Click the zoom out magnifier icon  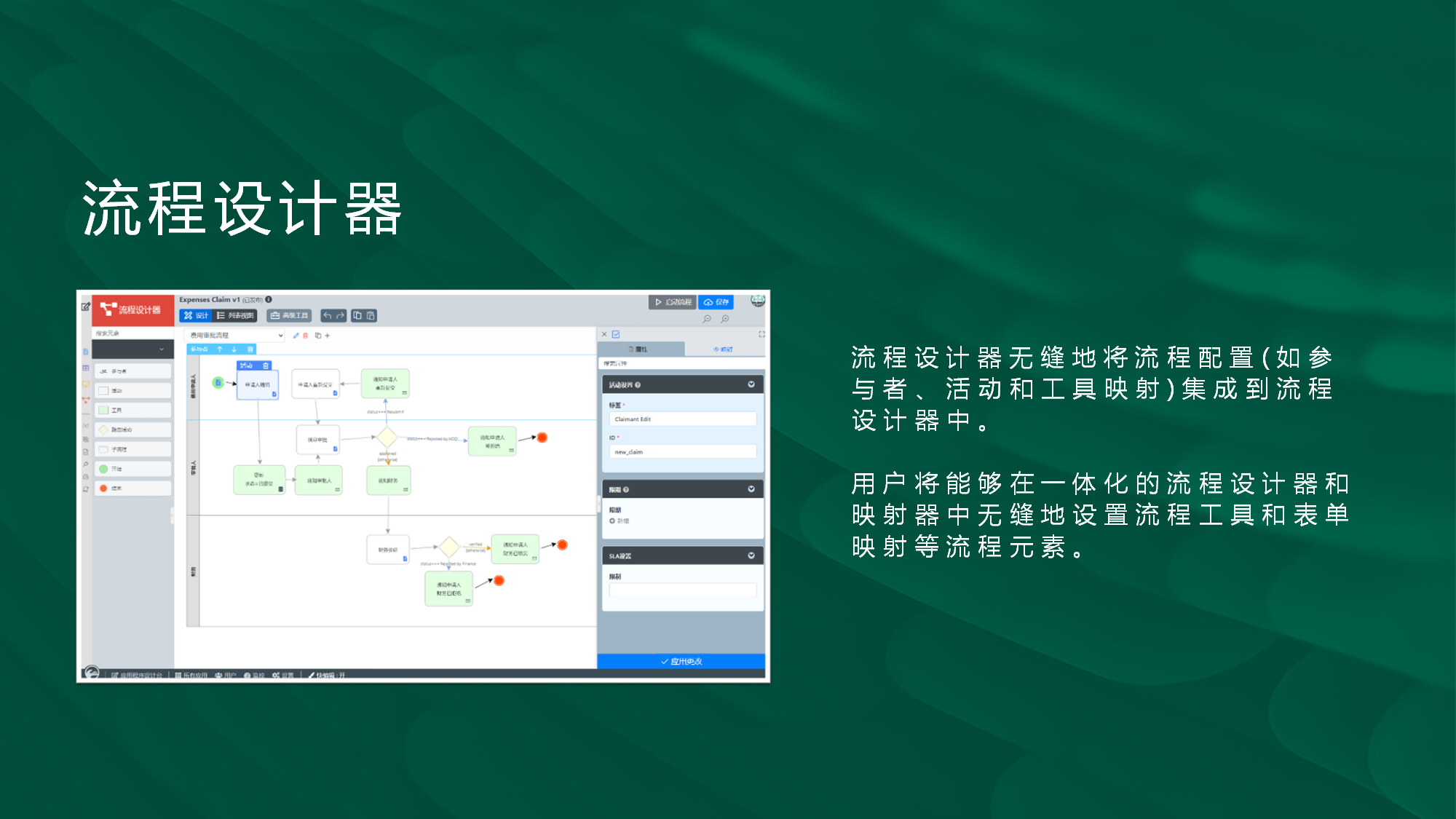[707, 319]
